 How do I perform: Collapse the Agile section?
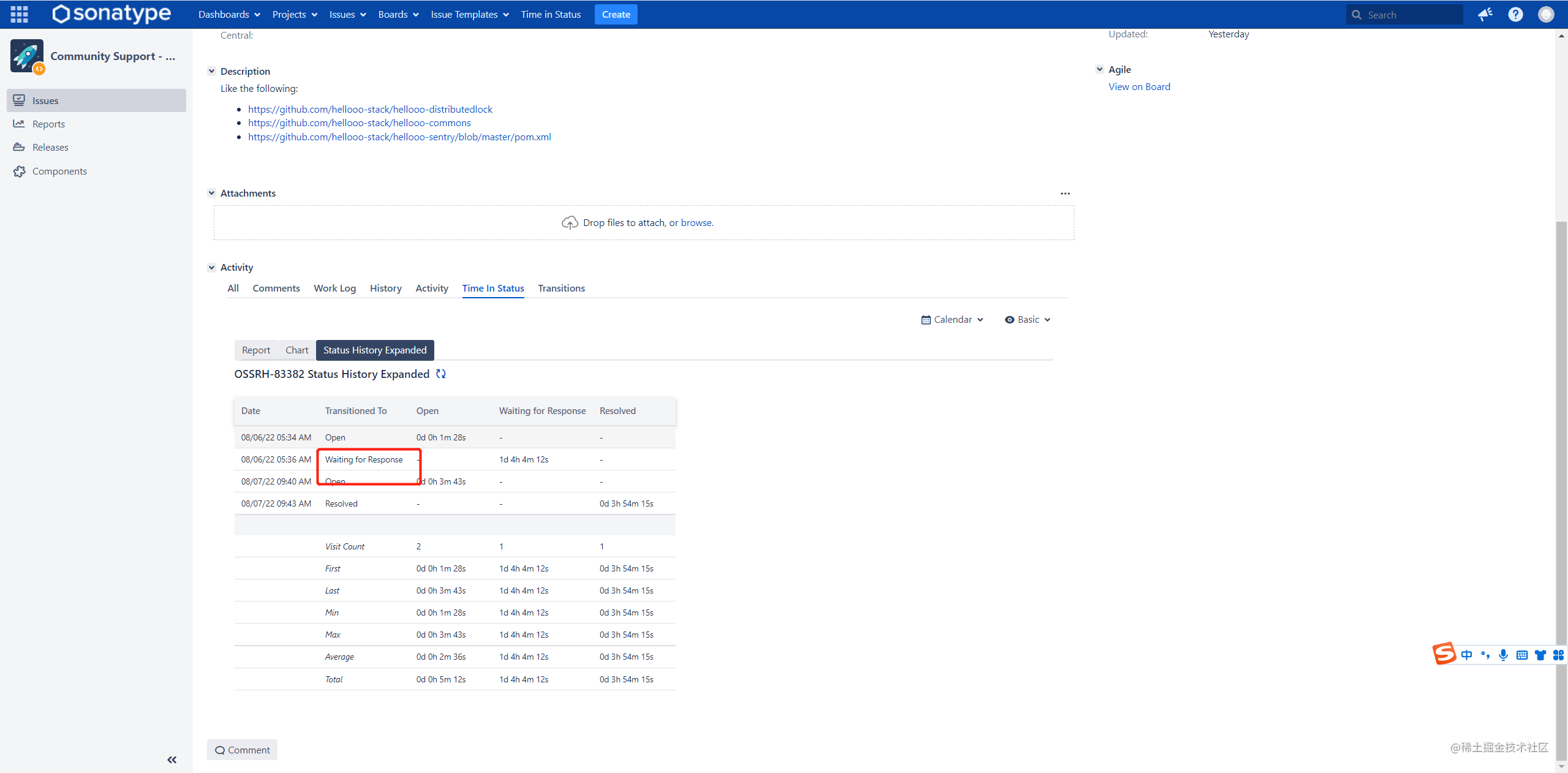point(1099,69)
